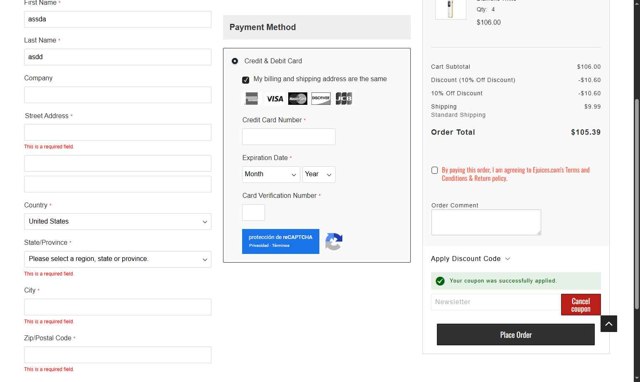The width and height of the screenshot is (640, 382).
Task: Click the Last Name input field
Action: tap(118, 57)
